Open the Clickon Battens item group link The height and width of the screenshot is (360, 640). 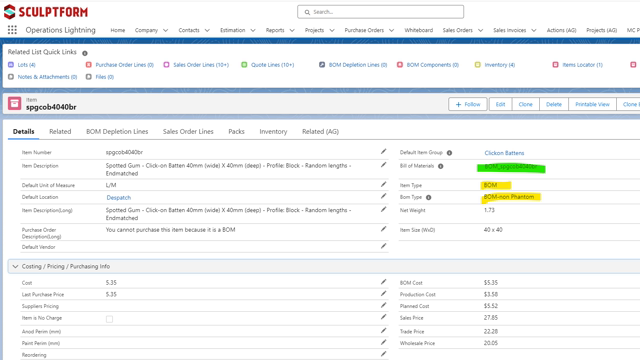[504, 153]
